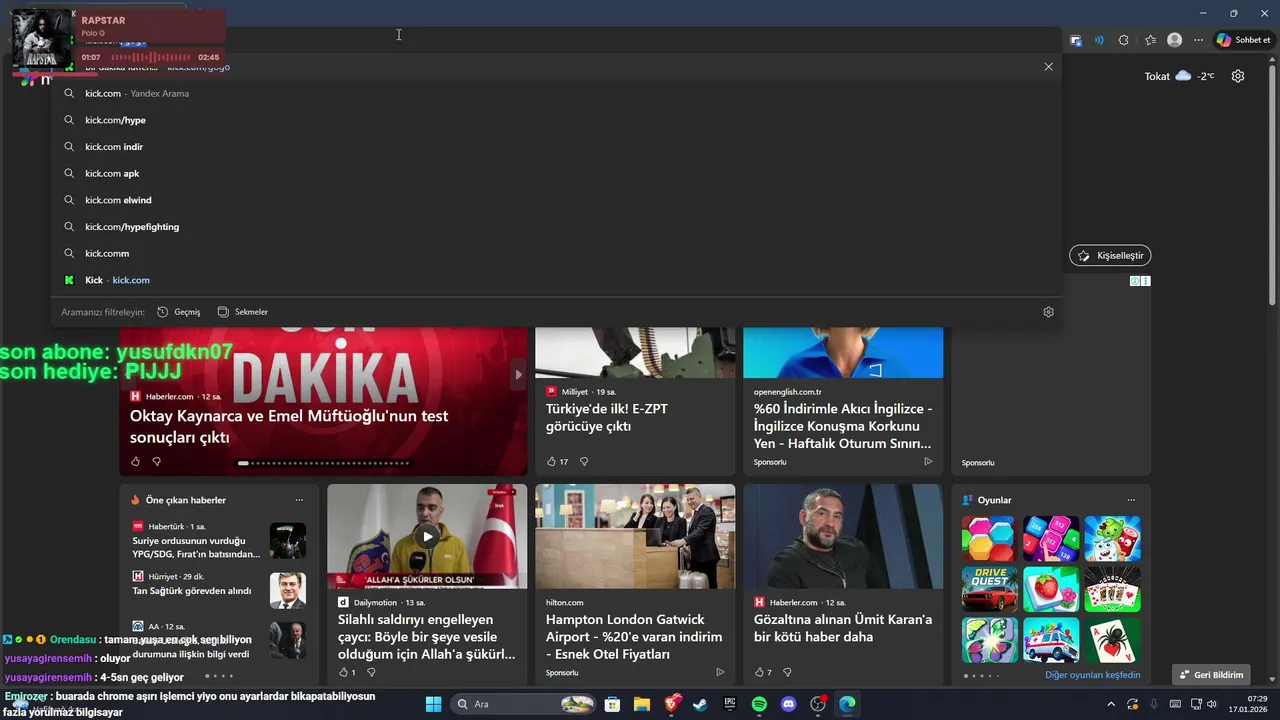This screenshot has height=720, width=1280.
Task: Click the Read aloud sound waves icon
Action: tap(1099, 40)
